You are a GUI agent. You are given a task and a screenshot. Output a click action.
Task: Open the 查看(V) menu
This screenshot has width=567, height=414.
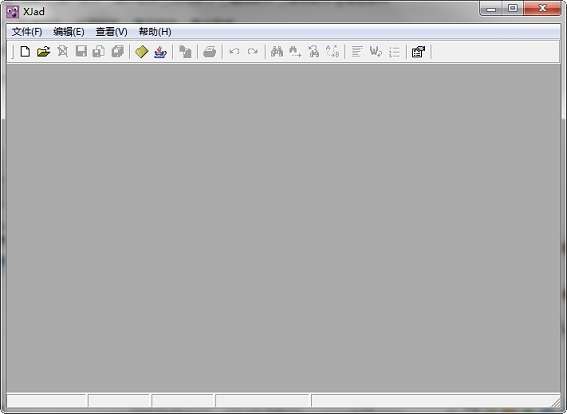pyautogui.click(x=111, y=32)
